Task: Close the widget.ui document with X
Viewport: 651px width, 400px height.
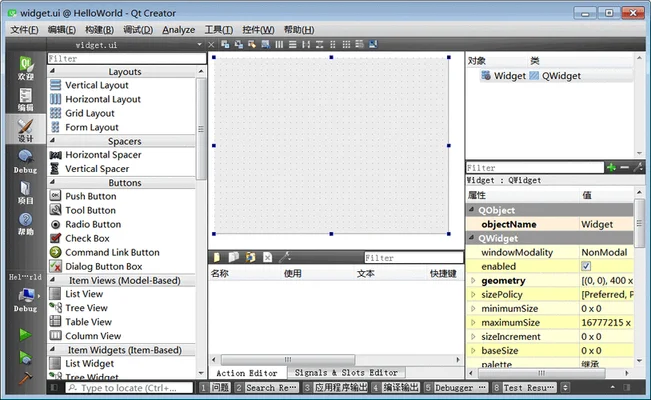Action: (211, 44)
